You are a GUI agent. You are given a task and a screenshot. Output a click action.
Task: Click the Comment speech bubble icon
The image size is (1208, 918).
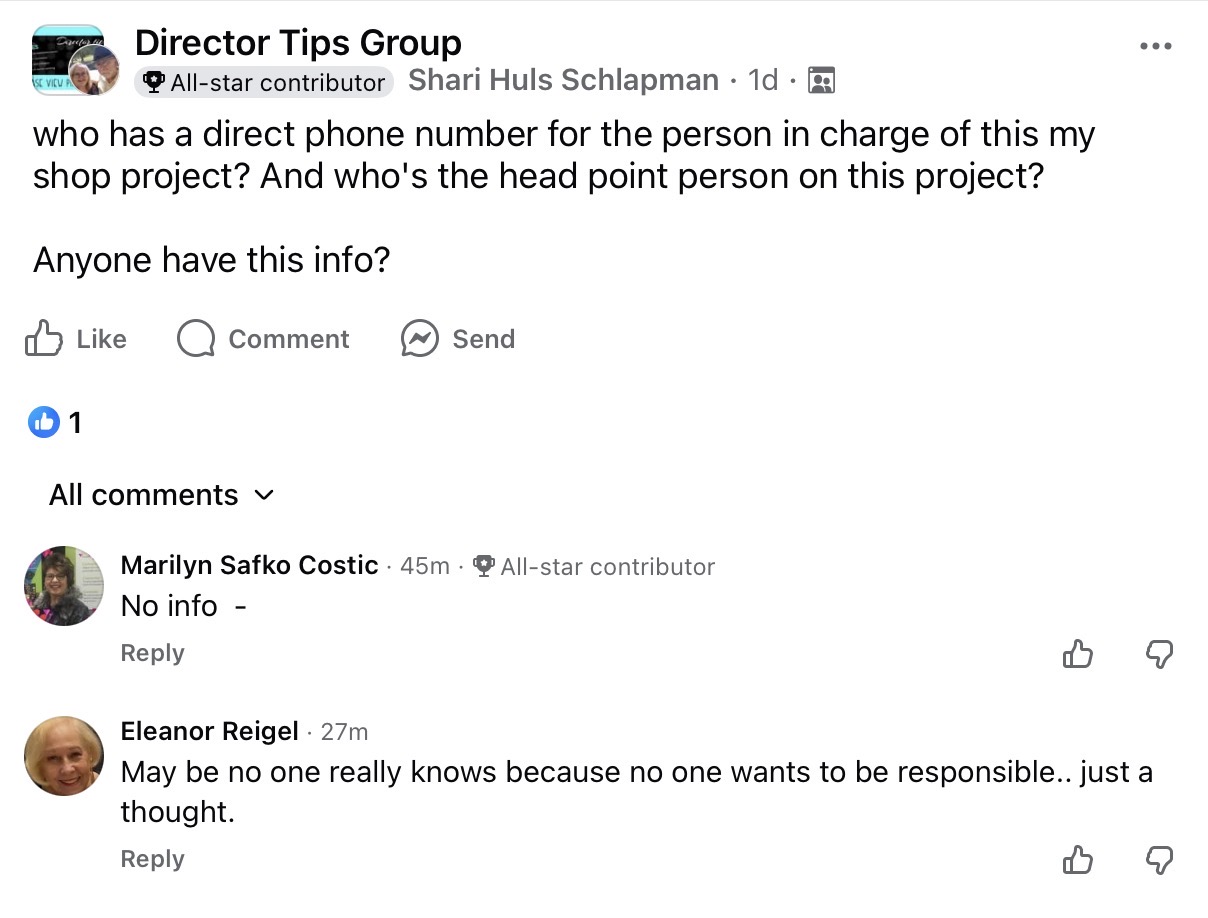click(196, 339)
